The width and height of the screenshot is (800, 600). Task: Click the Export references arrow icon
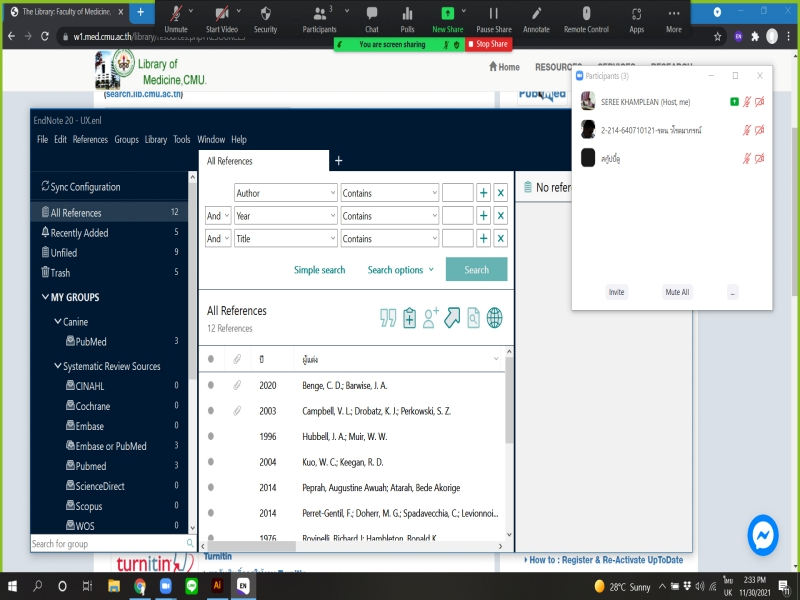(x=452, y=318)
